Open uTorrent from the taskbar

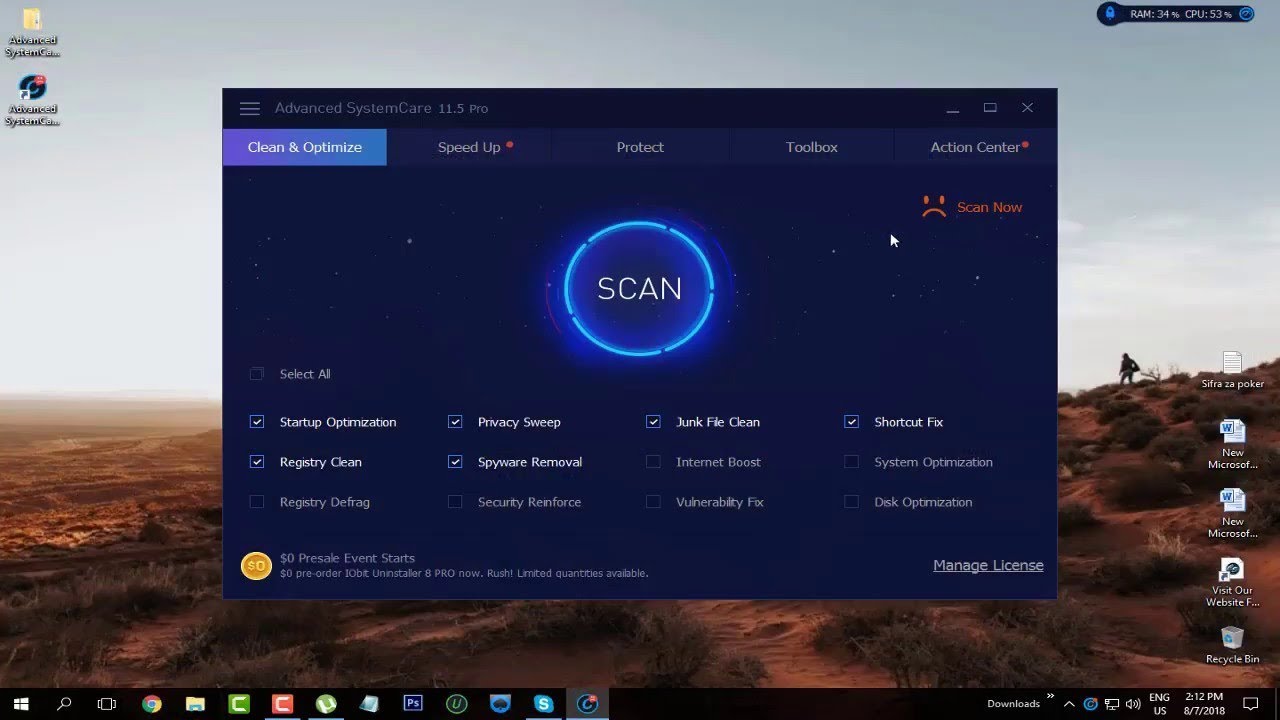pyautogui.click(x=326, y=704)
